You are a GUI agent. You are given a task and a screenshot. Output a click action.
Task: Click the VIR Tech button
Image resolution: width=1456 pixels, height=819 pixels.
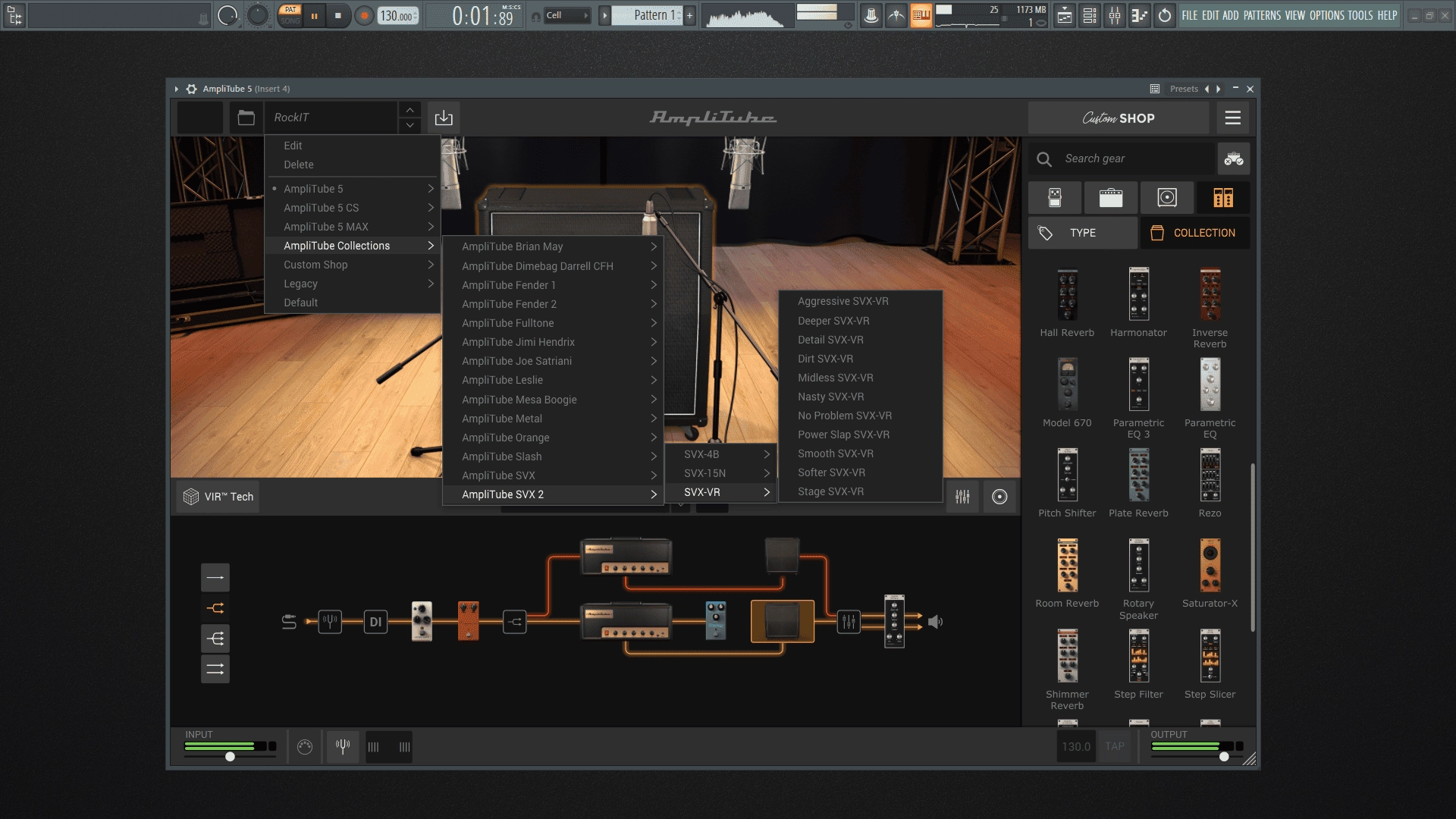tap(218, 497)
